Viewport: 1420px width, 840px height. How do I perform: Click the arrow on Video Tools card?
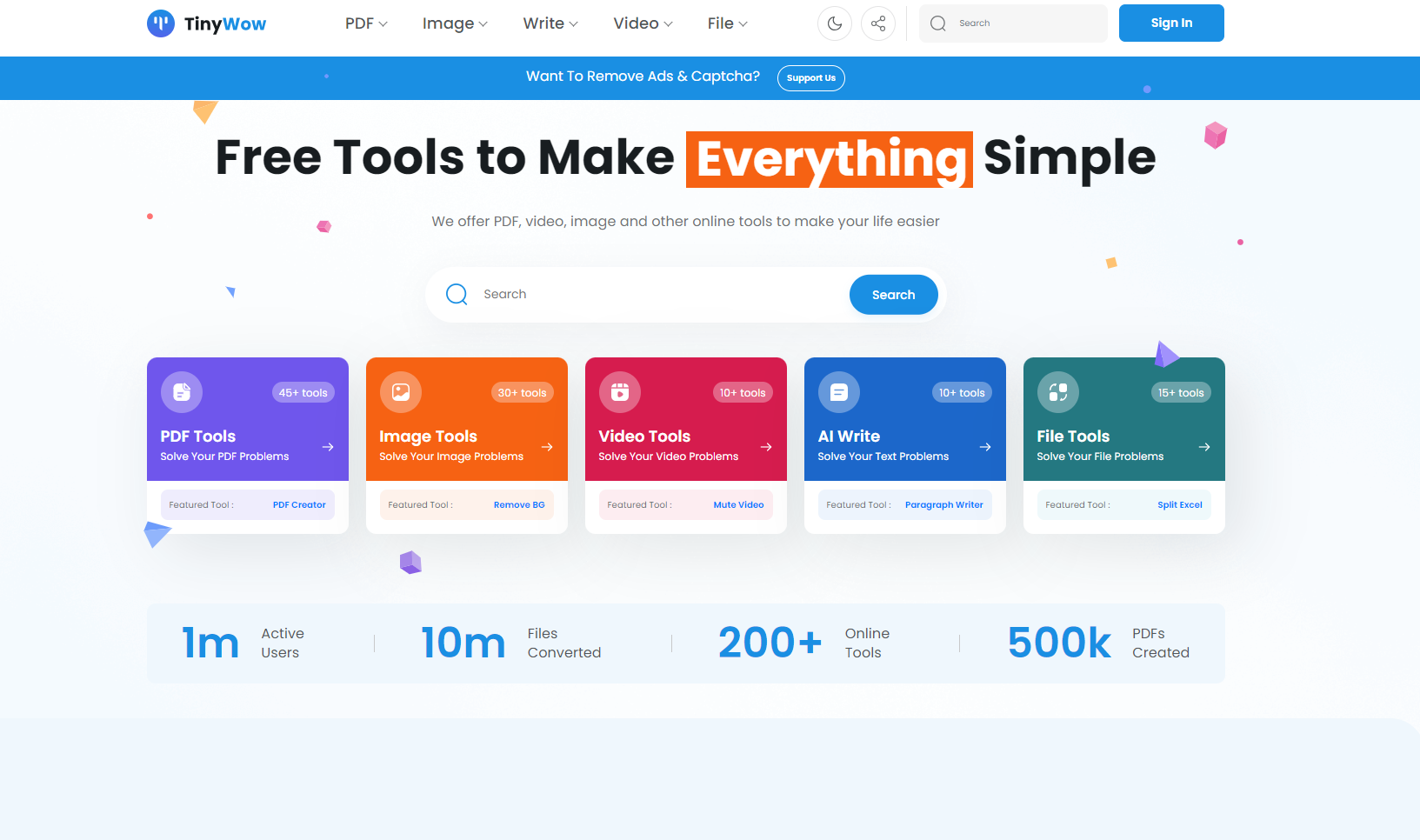coord(766,447)
